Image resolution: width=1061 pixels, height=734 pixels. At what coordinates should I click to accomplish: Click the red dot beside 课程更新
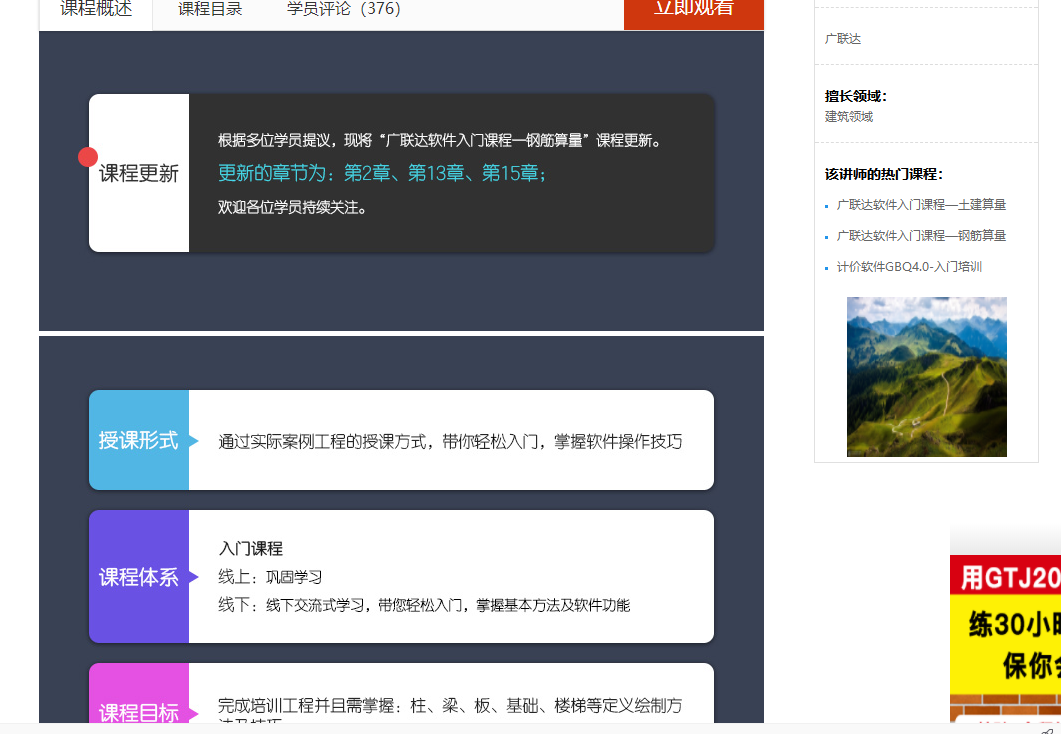click(88, 157)
